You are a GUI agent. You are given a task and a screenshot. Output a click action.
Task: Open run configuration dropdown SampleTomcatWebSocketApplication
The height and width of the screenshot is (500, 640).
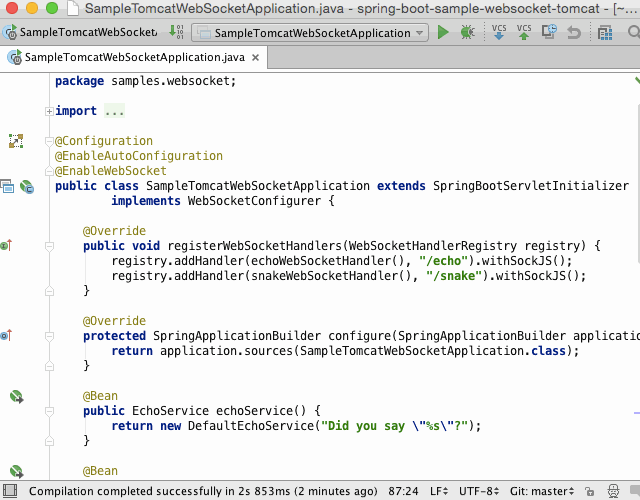click(x=310, y=33)
